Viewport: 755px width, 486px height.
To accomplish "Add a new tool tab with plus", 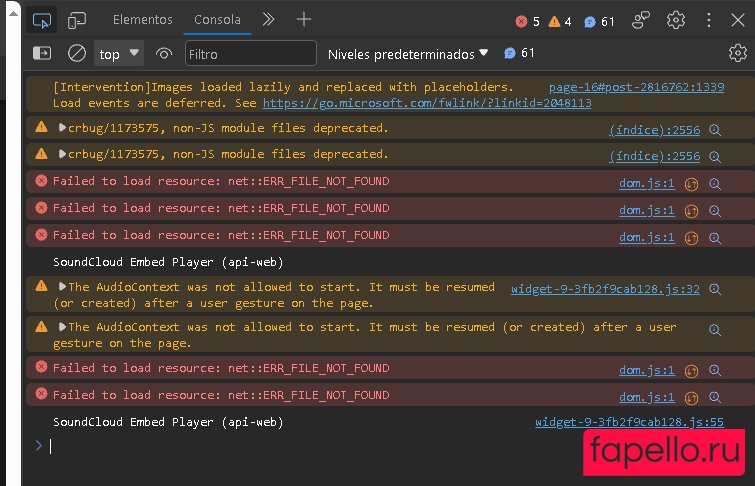I will click(x=304, y=20).
